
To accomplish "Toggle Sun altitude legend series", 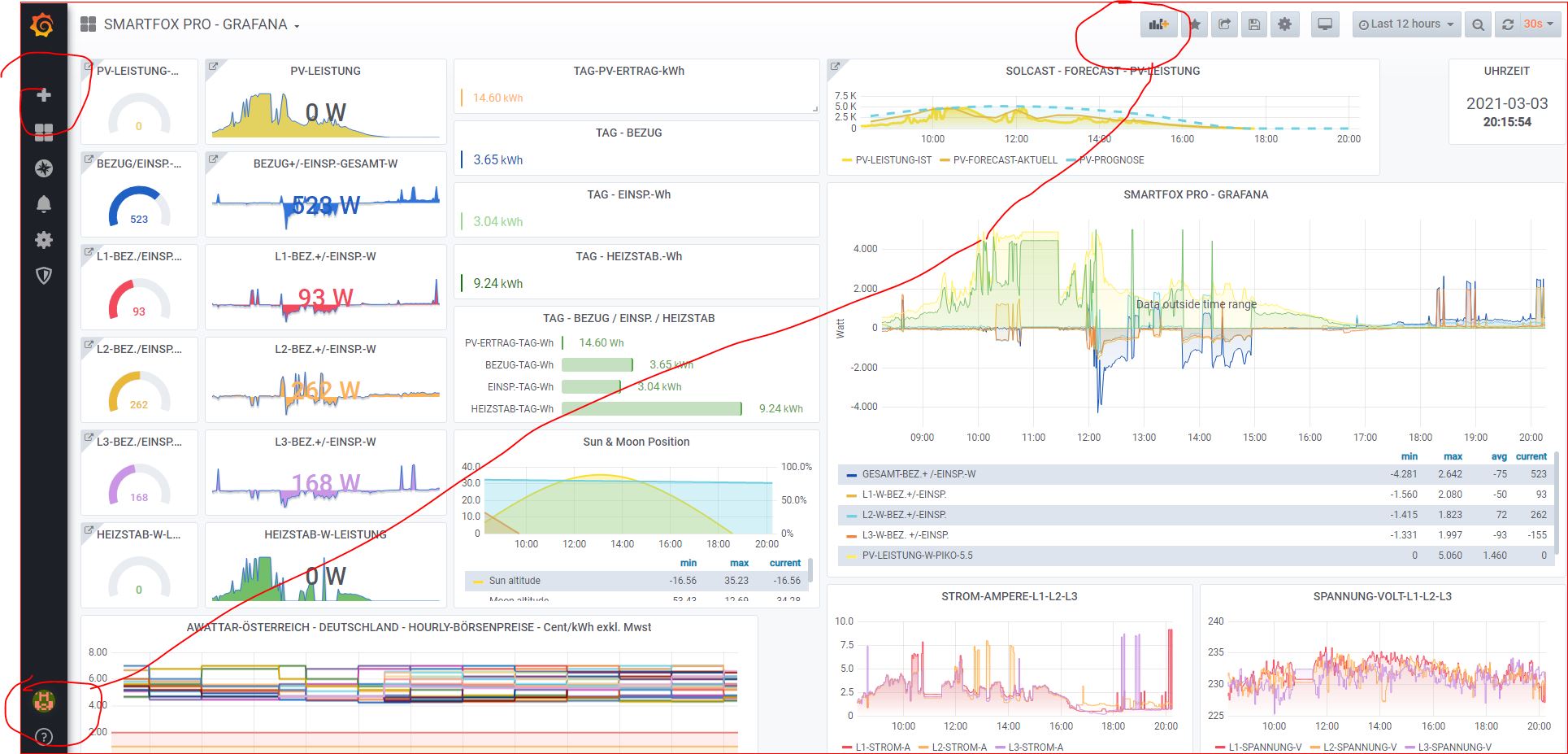I will tap(515, 581).
